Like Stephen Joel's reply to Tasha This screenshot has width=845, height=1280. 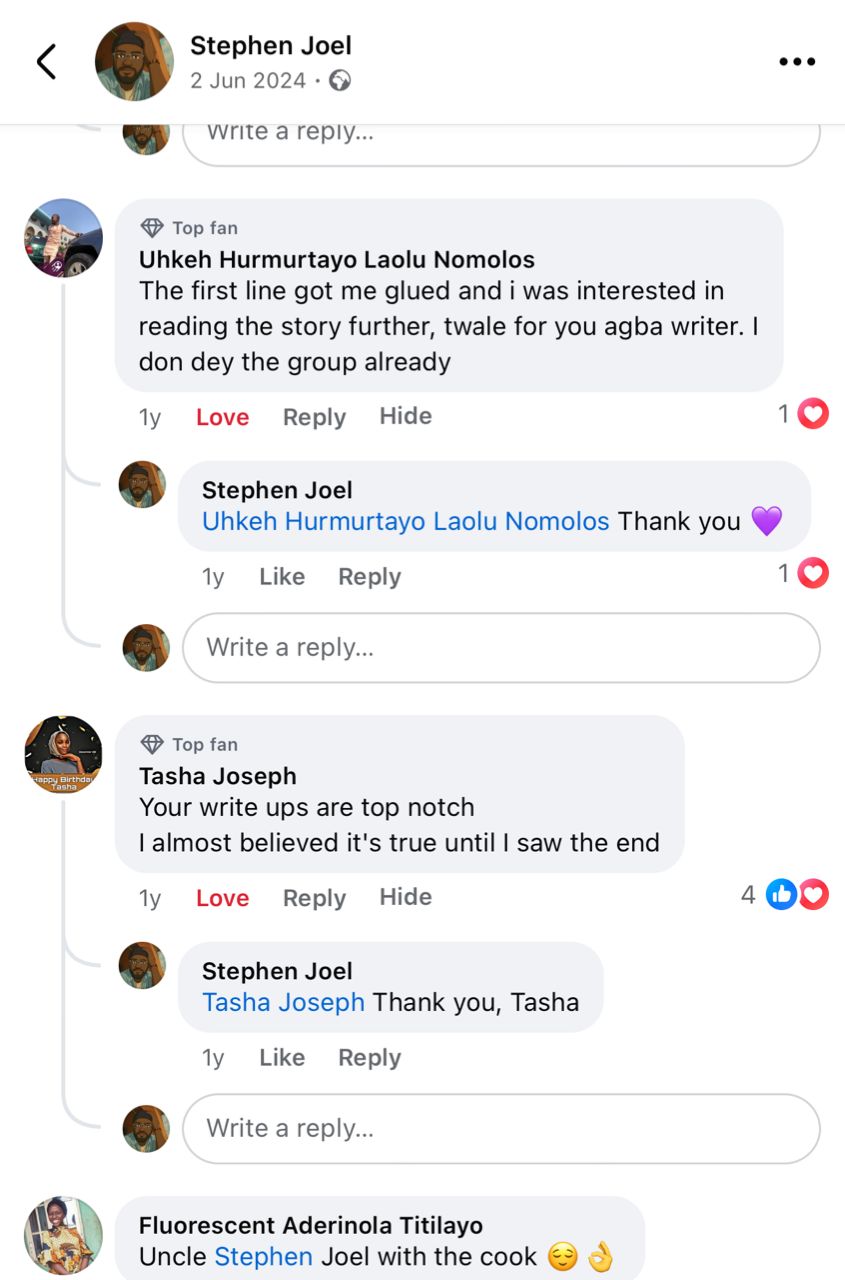tap(281, 1057)
